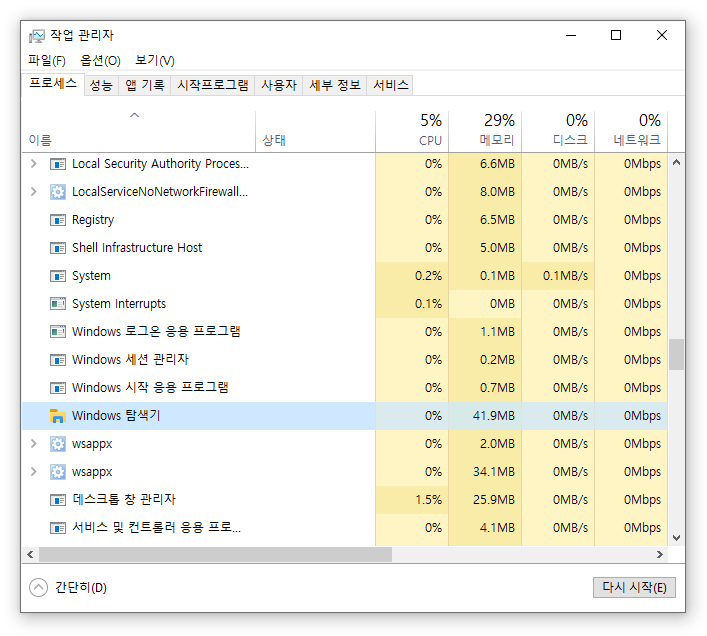Click the System Interrupts icon
Image resolution: width=707 pixels, height=636 pixels.
pos(58,304)
